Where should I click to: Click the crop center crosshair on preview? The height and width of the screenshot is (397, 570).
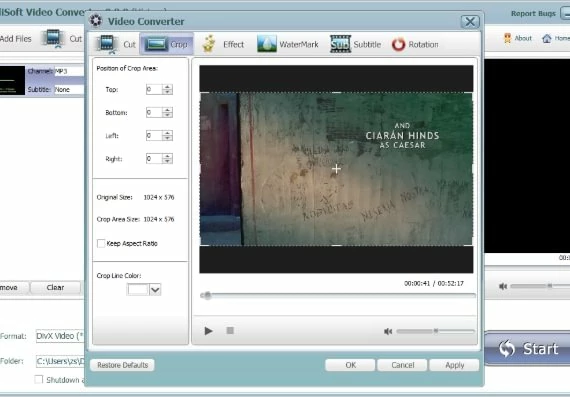(x=336, y=169)
